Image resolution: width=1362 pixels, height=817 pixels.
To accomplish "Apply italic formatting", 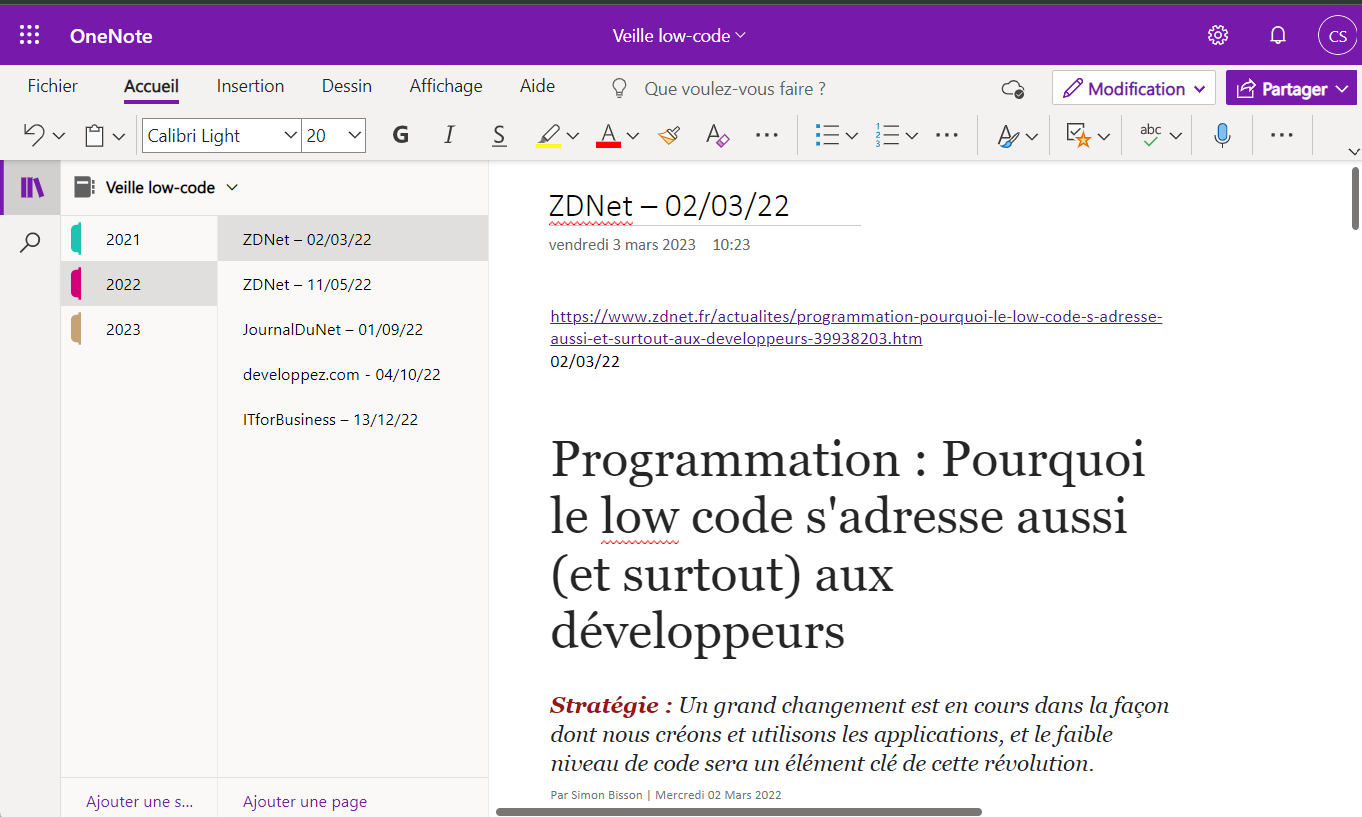I will (x=449, y=135).
